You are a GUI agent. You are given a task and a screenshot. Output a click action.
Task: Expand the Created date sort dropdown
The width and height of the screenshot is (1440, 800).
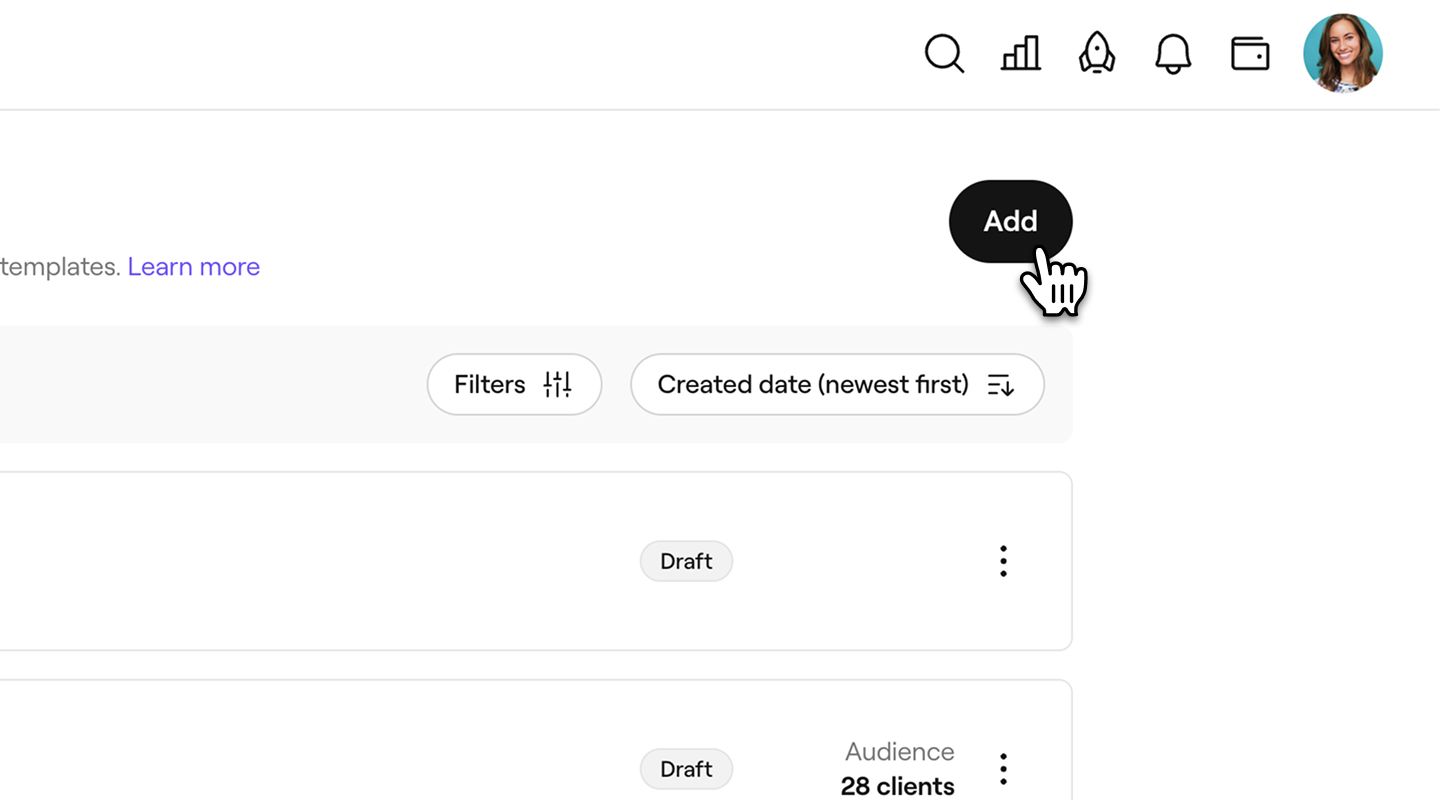point(812,385)
